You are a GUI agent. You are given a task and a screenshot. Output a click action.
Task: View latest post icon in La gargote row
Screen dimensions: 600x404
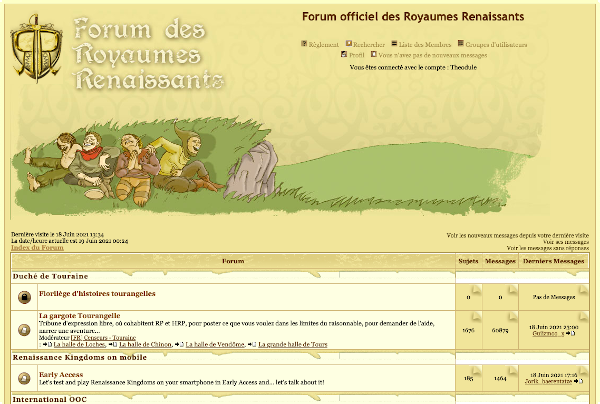[x=571, y=334]
